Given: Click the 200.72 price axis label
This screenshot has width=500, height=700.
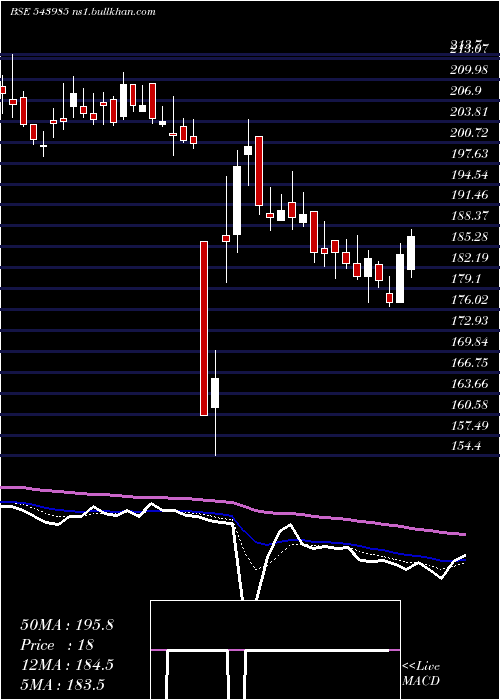Looking at the screenshot, I should 467,133.
